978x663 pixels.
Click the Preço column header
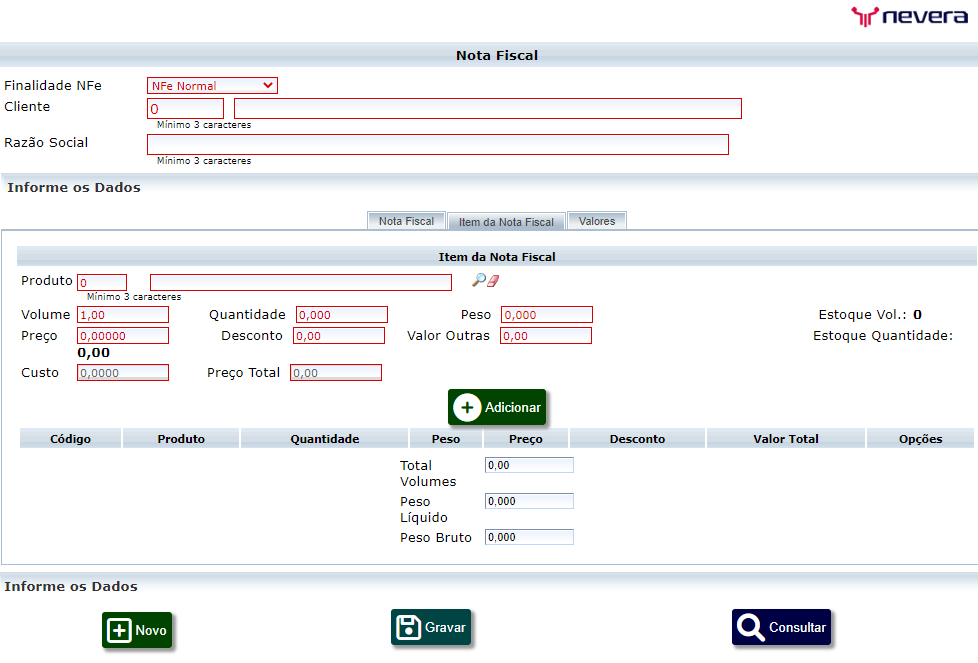(526, 438)
